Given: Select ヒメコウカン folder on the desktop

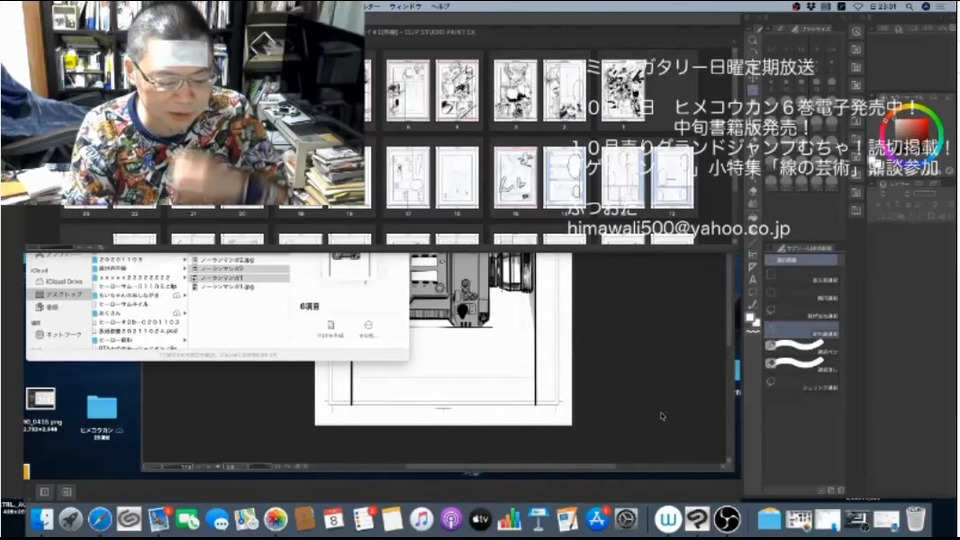Looking at the screenshot, I should point(102,417).
